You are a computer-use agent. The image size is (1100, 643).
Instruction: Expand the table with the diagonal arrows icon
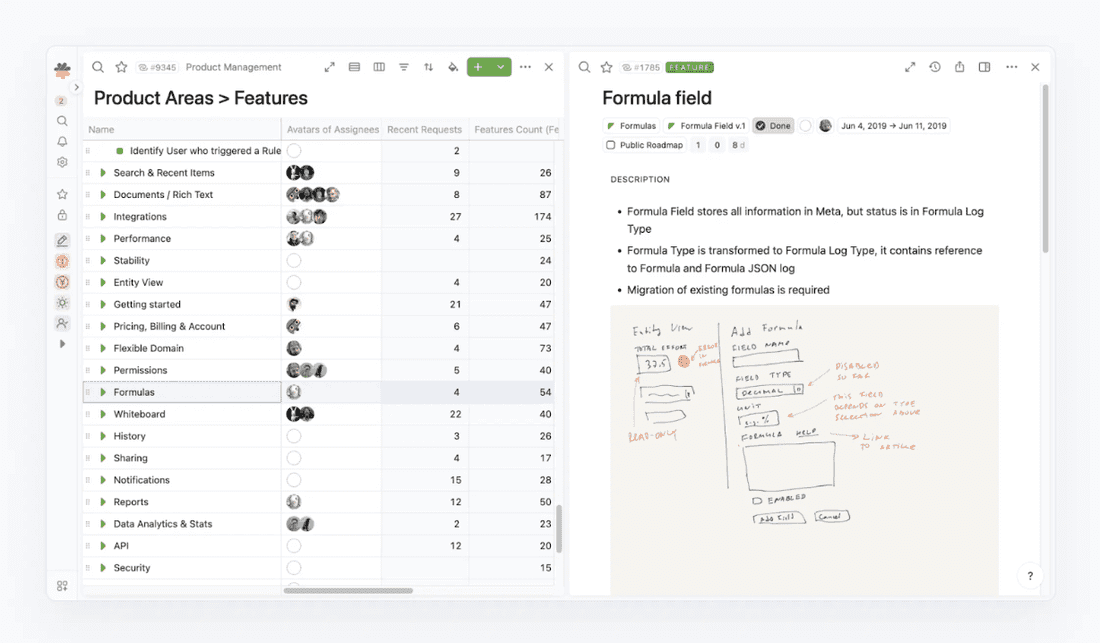click(x=330, y=66)
